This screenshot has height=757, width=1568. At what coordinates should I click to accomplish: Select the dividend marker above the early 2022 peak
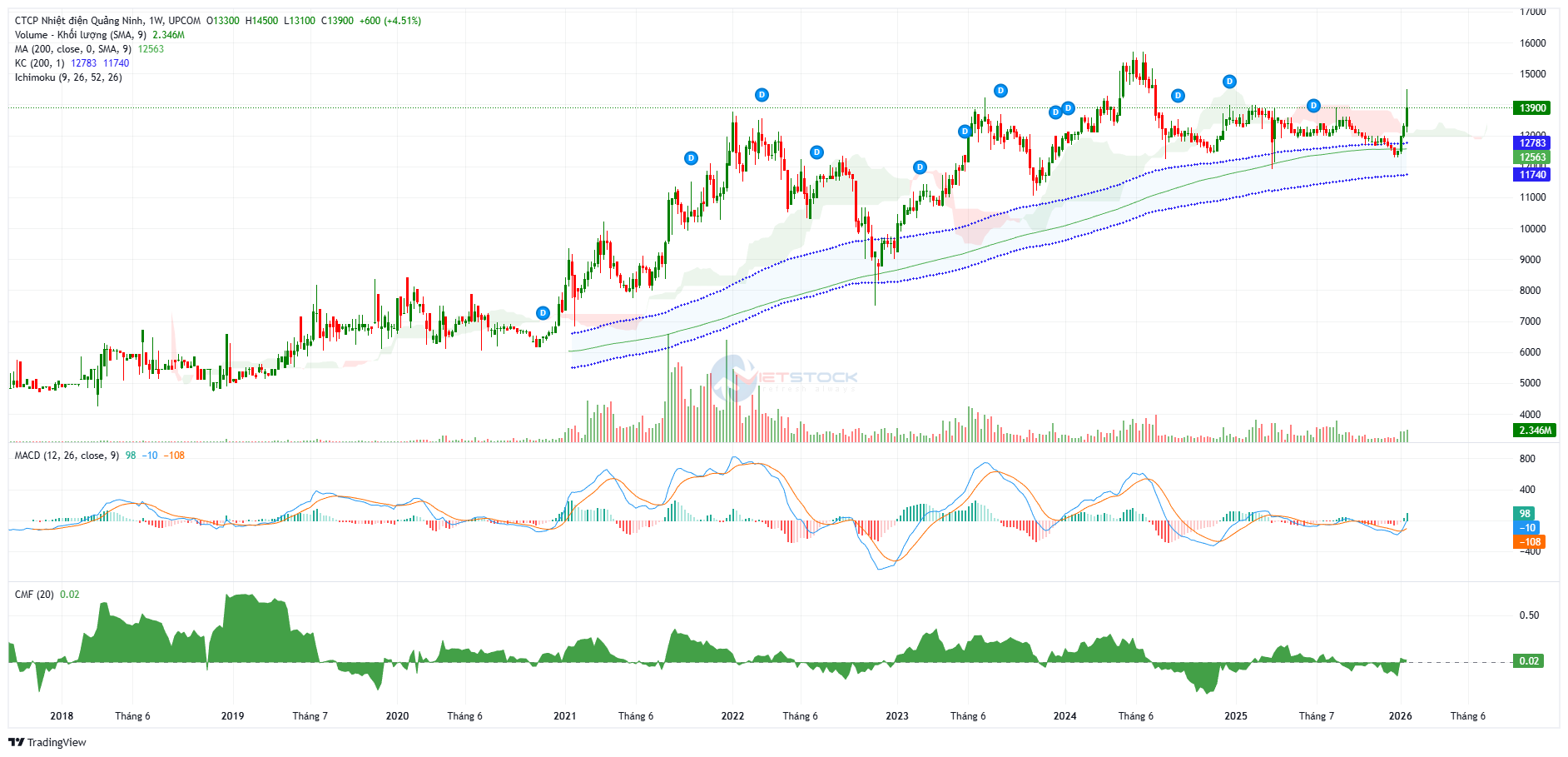coord(762,95)
